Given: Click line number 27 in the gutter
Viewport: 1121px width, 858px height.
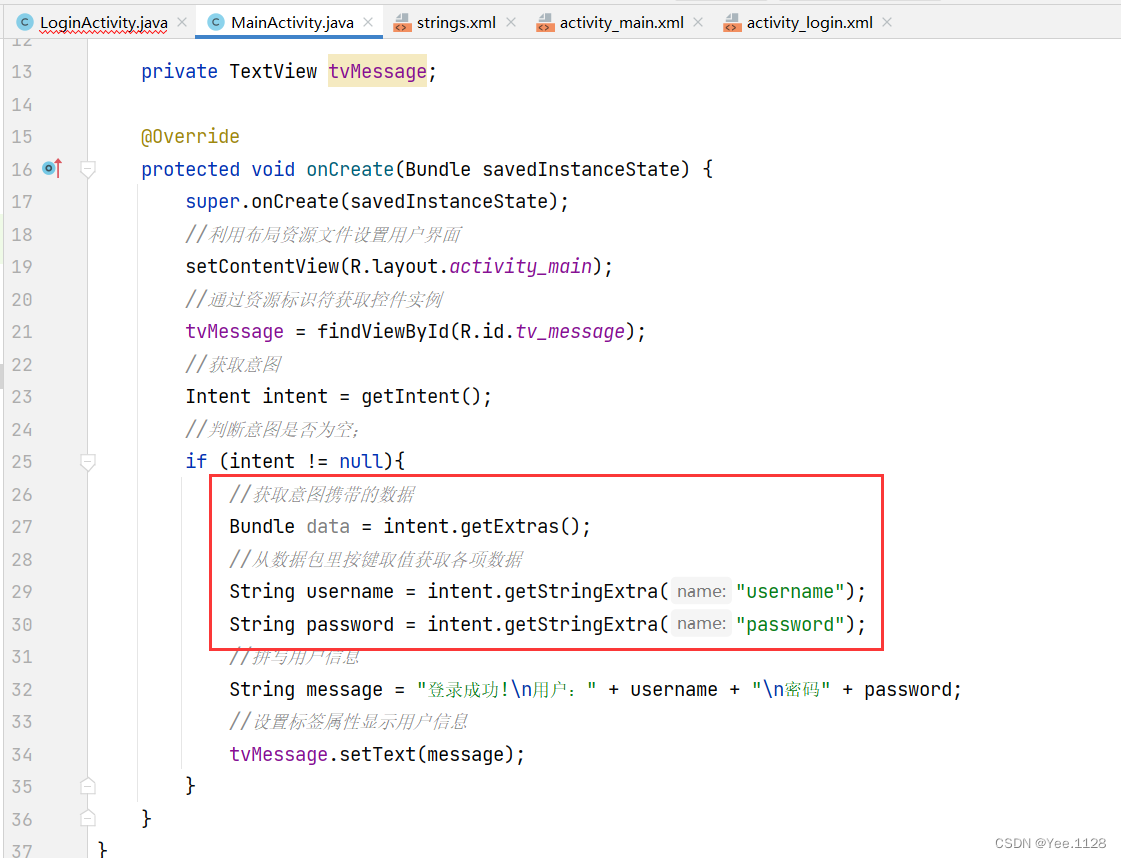Looking at the screenshot, I should point(21,527).
